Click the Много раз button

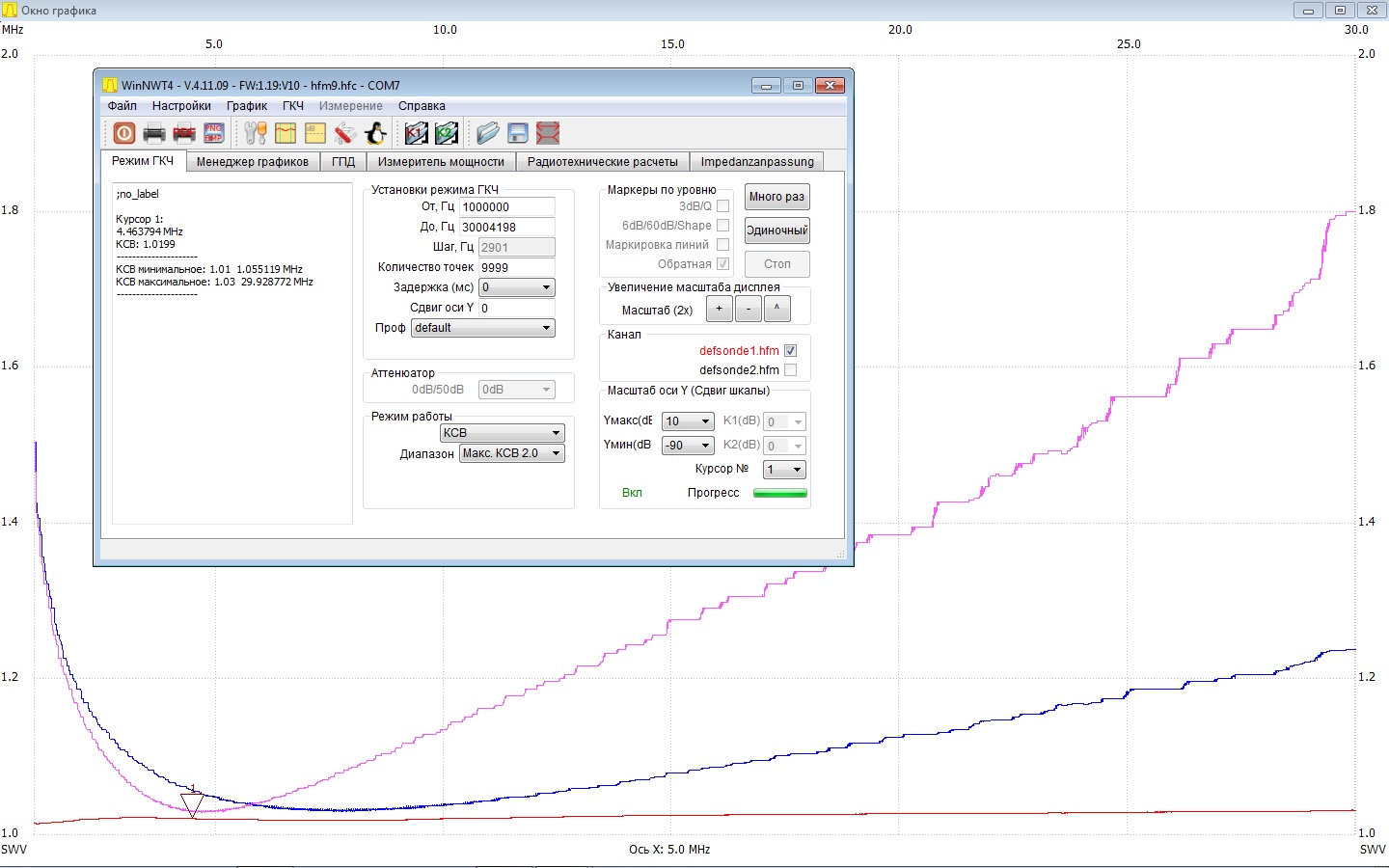click(776, 197)
